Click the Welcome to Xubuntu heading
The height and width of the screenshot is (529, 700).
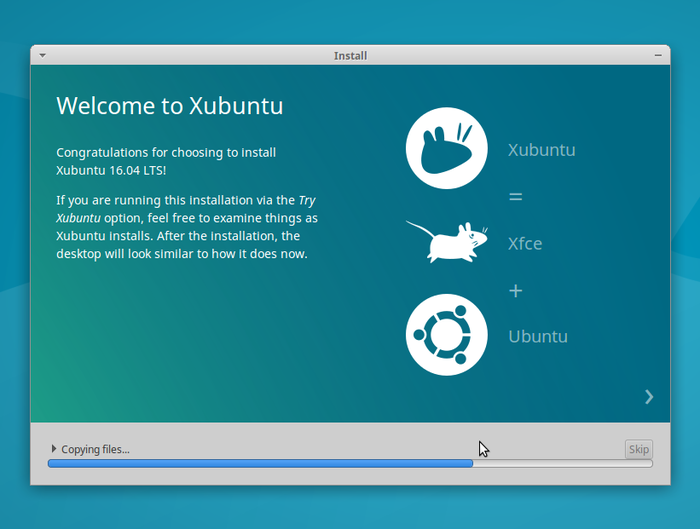(170, 106)
